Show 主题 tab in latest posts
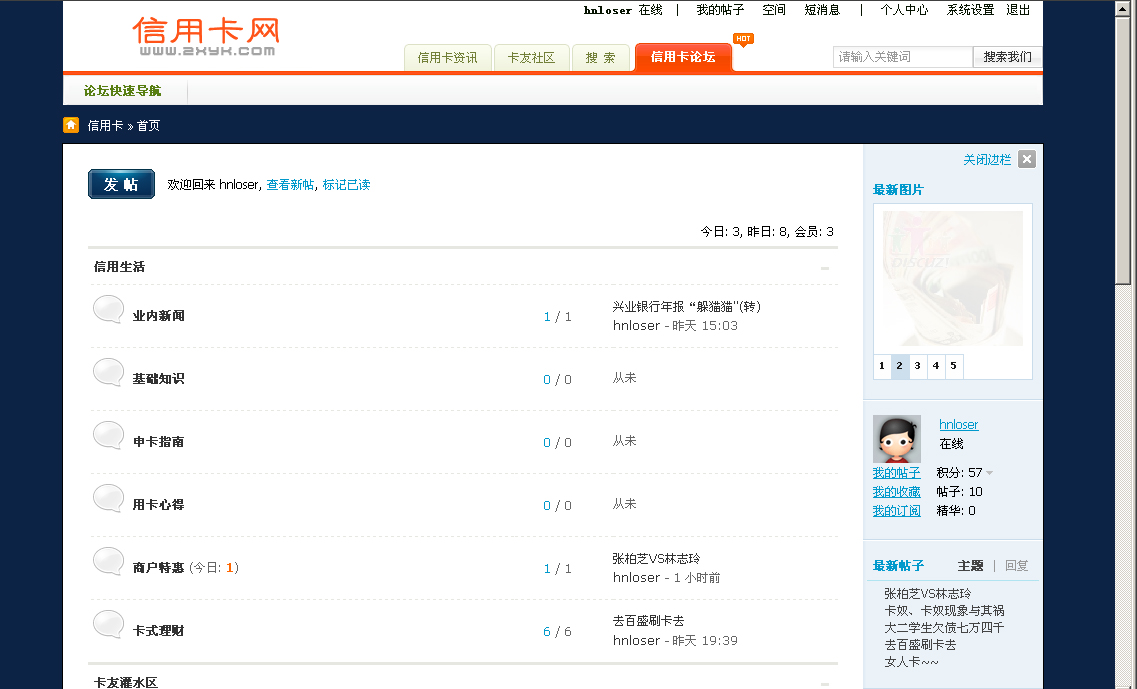Image resolution: width=1137 pixels, height=689 pixels. tap(970, 566)
